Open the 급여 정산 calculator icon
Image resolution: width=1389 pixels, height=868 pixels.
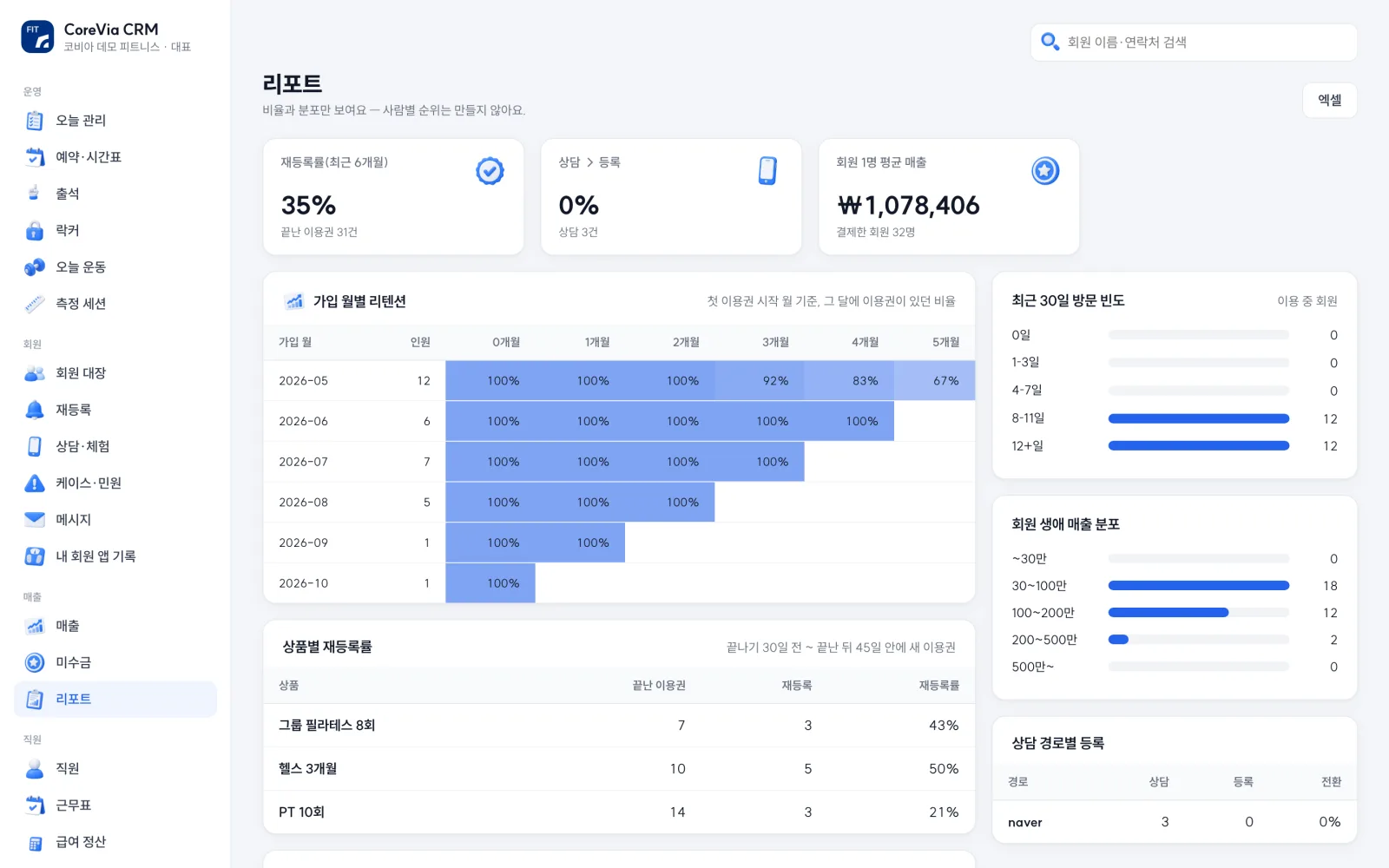[35, 842]
